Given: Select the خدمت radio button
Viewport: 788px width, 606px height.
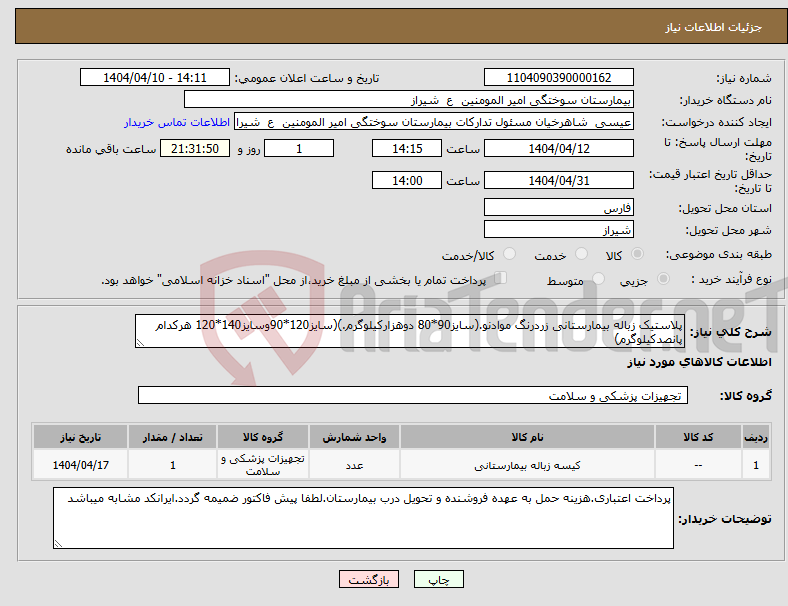Looking at the screenshot, I should 581,254.
